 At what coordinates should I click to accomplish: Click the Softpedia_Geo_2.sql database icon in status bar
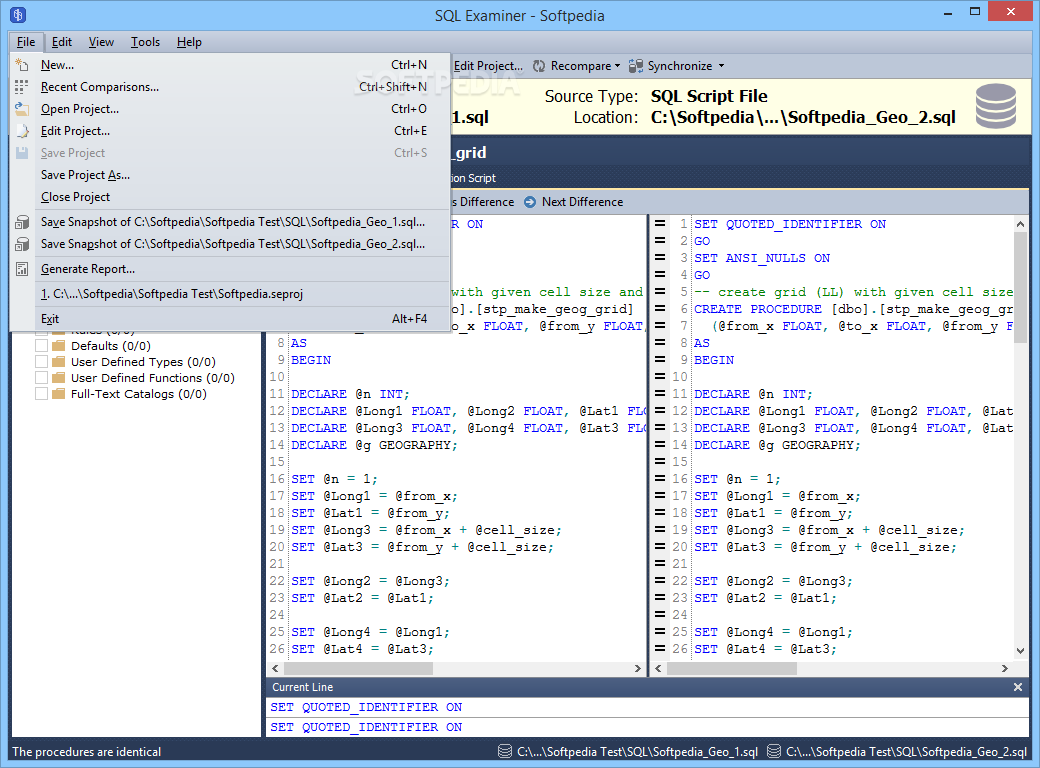click(773, 751)
